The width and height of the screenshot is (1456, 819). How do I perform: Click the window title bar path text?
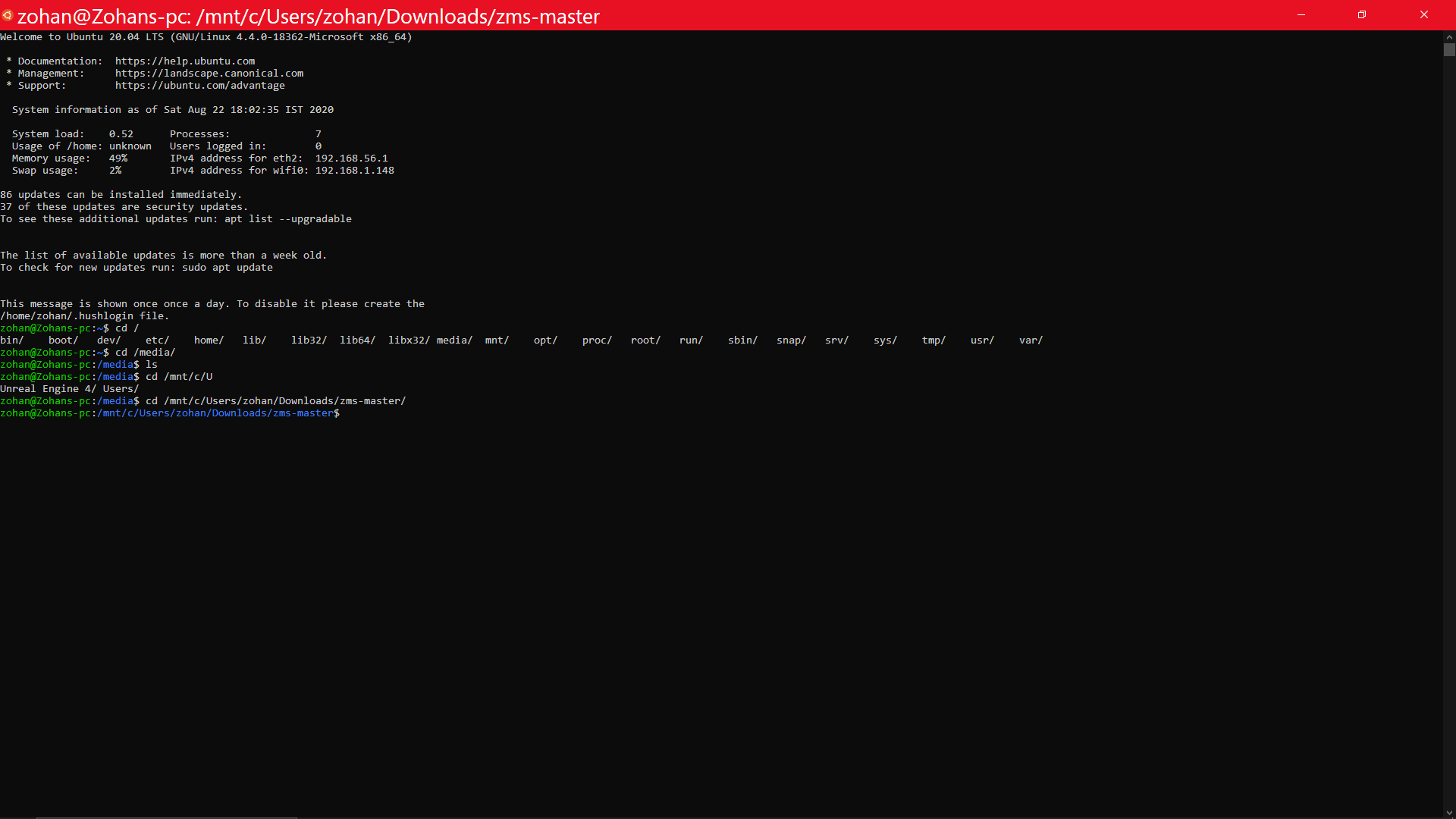(308, 16)
